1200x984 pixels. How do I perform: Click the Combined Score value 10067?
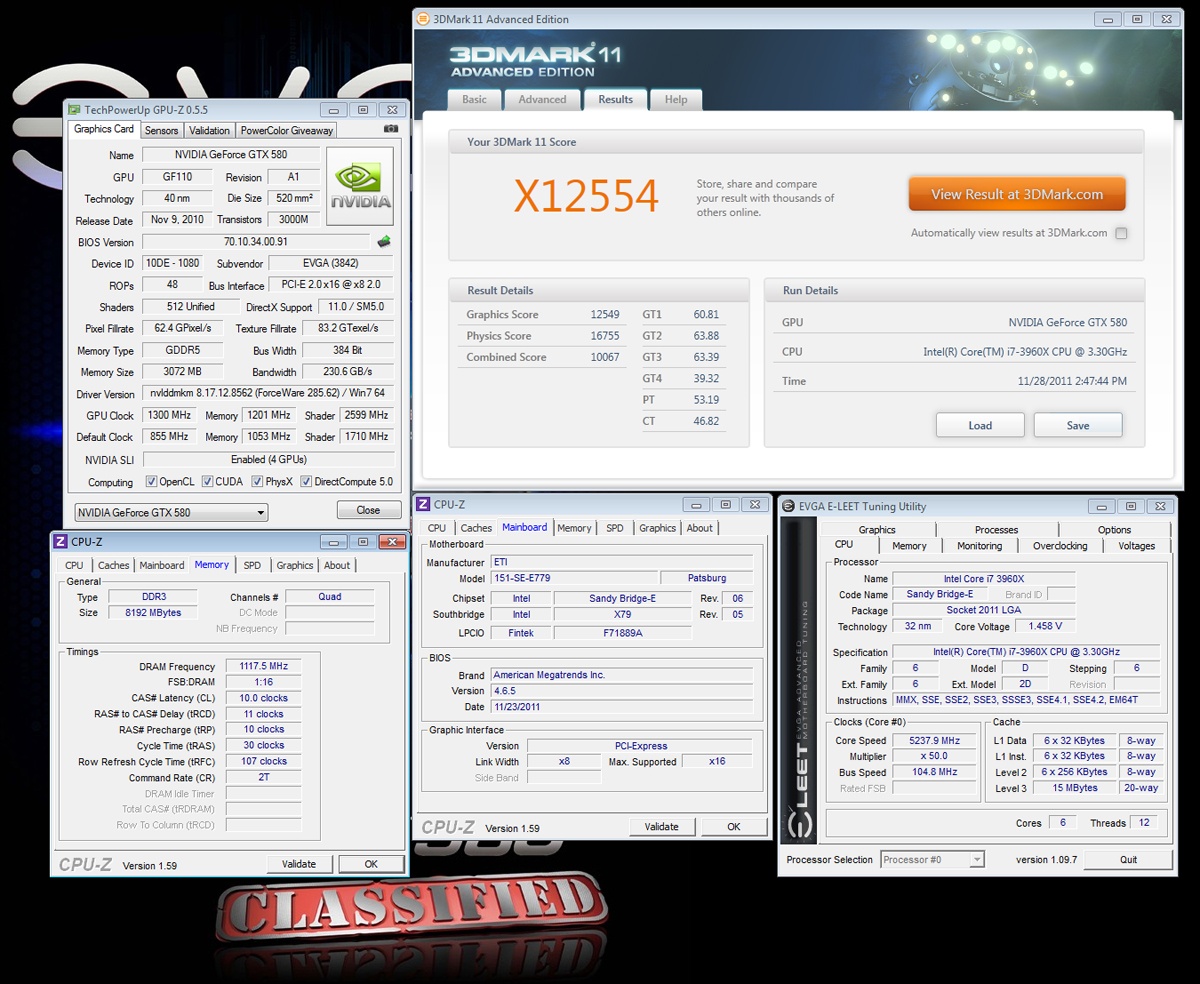point(604,357)
